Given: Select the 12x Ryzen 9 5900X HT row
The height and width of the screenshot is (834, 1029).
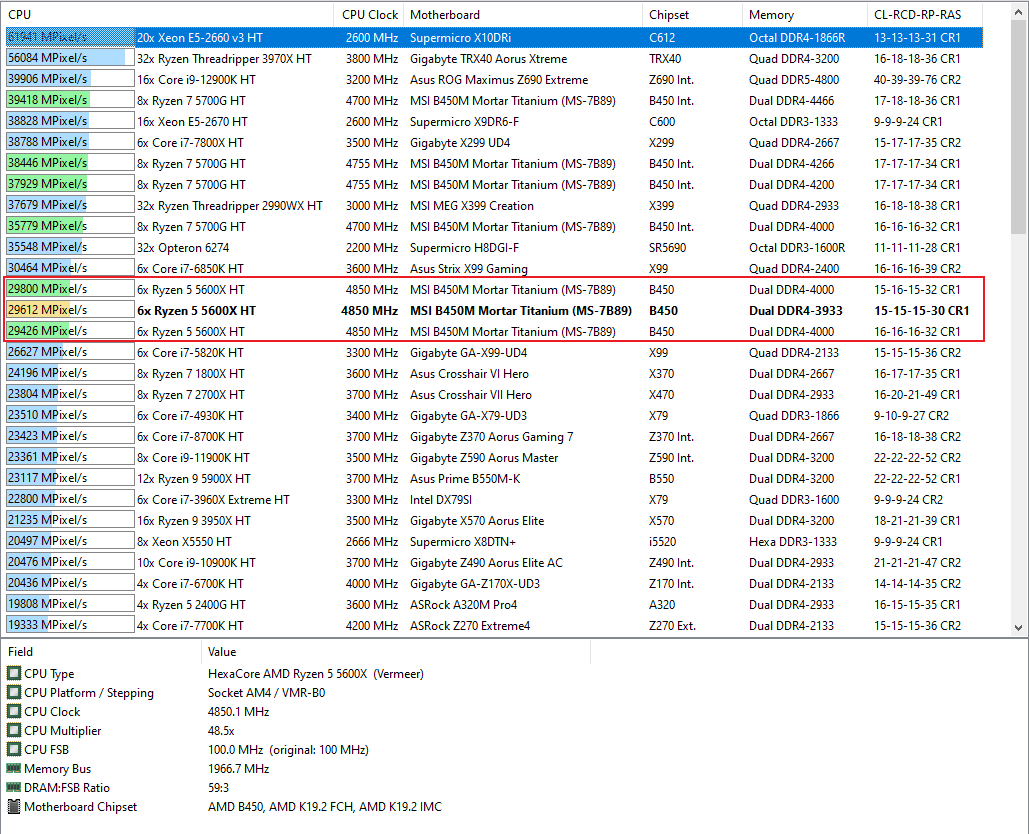Looking at the screenshot, I should tap(494, 478).
